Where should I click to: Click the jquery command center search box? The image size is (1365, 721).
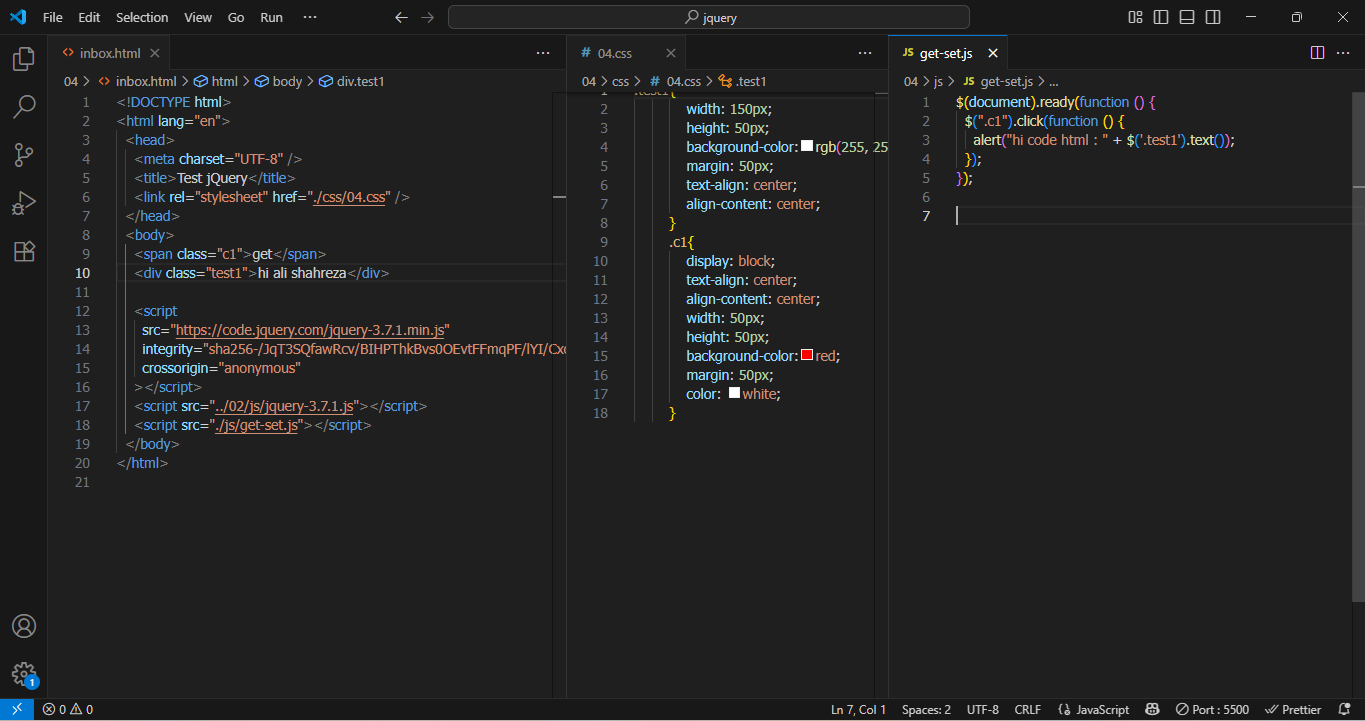click(709, 17)
